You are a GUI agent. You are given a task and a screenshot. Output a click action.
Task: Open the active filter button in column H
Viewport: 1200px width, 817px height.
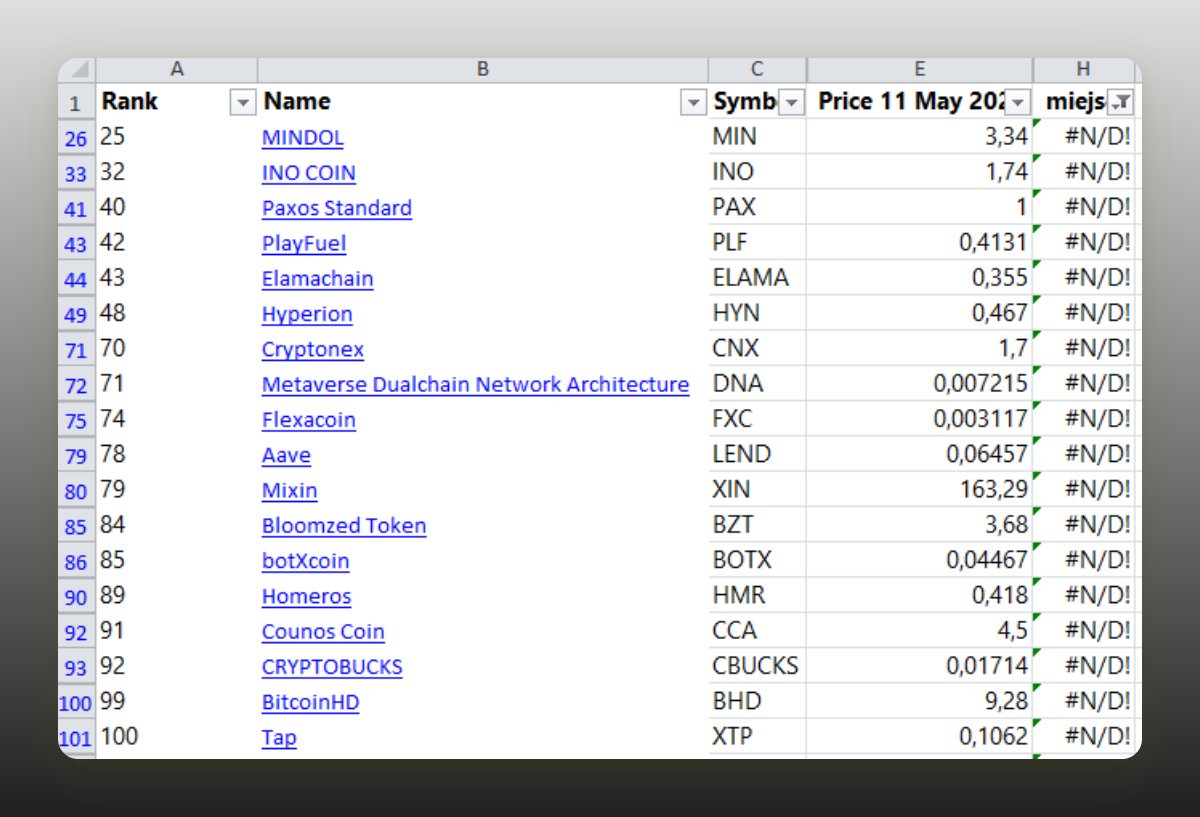[x=1121, y=102]
